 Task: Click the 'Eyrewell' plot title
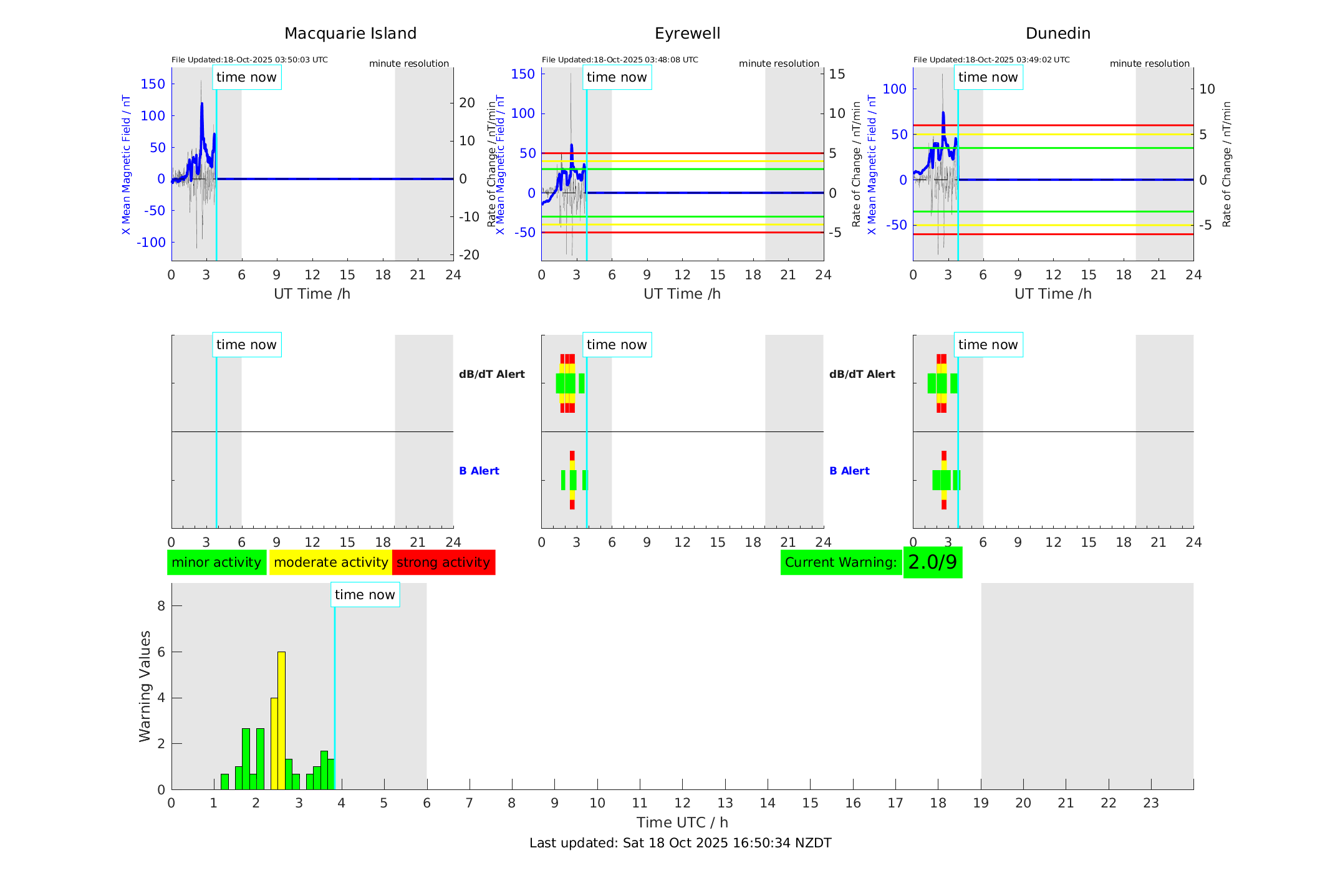pos(687,34)
